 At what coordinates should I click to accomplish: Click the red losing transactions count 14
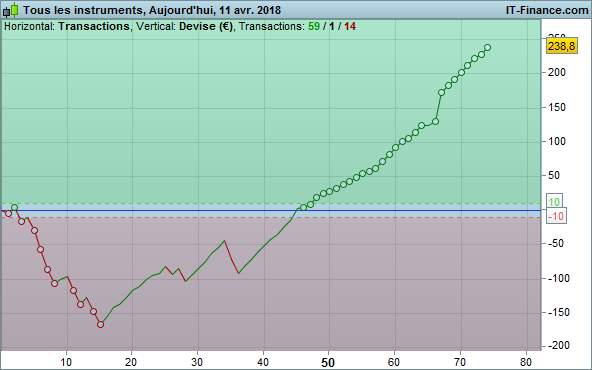(350, 26)
